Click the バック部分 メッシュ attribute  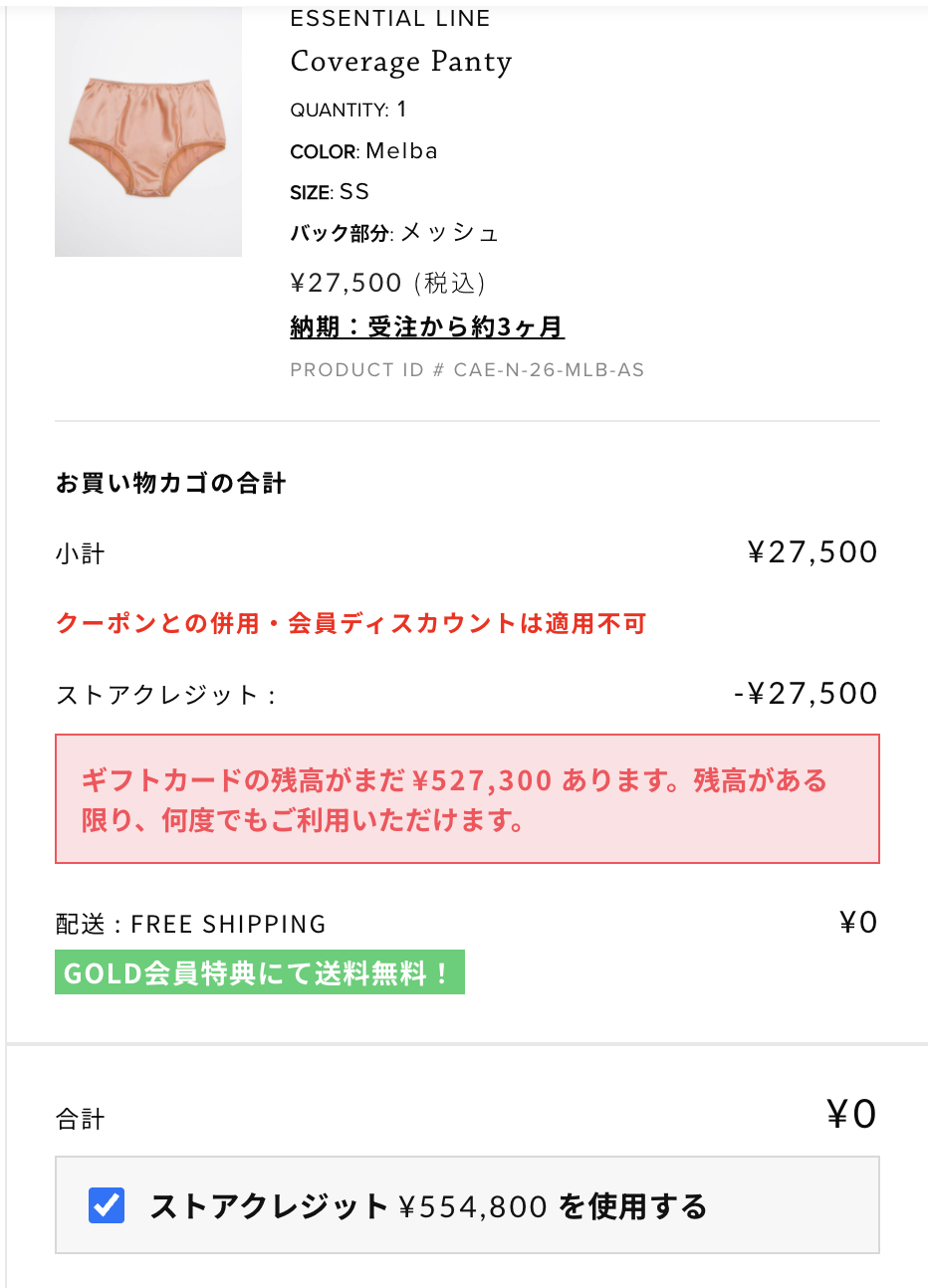click(x=395, y=233)
